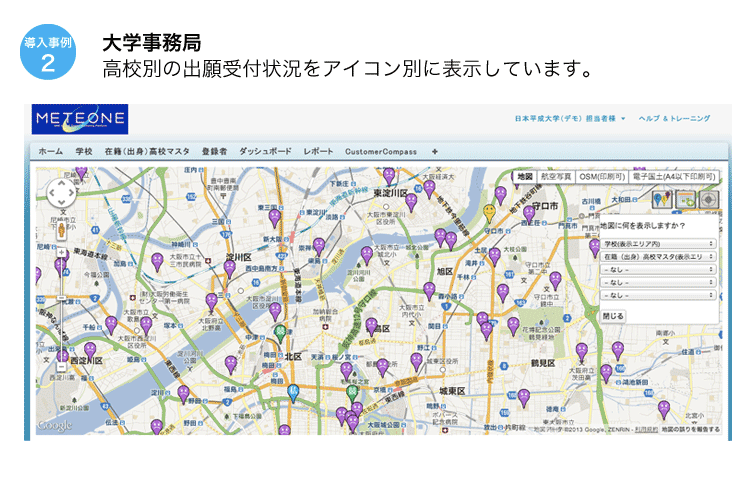750x500 pixels.
Task: Open the map markers layer icon
Action: (x=664, y=198)
